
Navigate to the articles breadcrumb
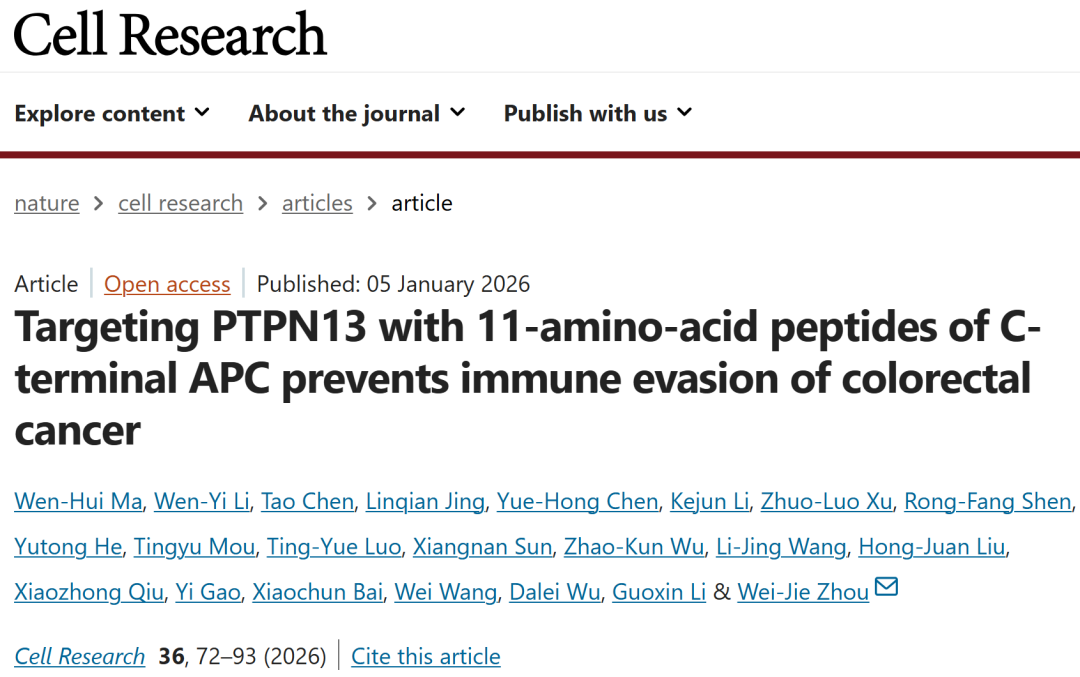(x=317, y=203)
